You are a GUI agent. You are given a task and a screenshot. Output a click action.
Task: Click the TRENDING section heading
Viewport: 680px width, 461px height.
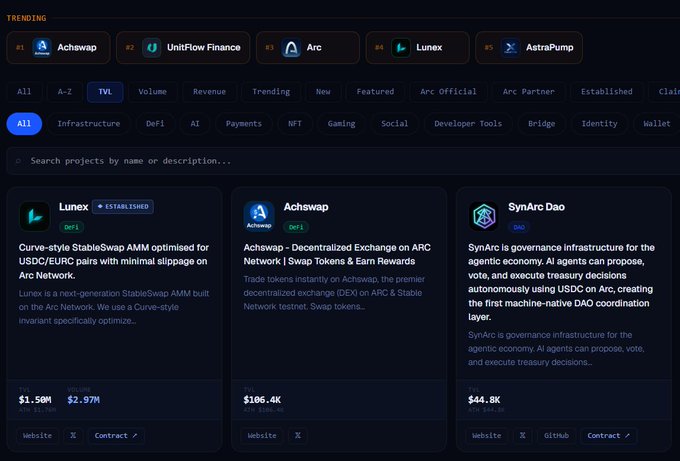pyautogui.click(x=26, y=18)
